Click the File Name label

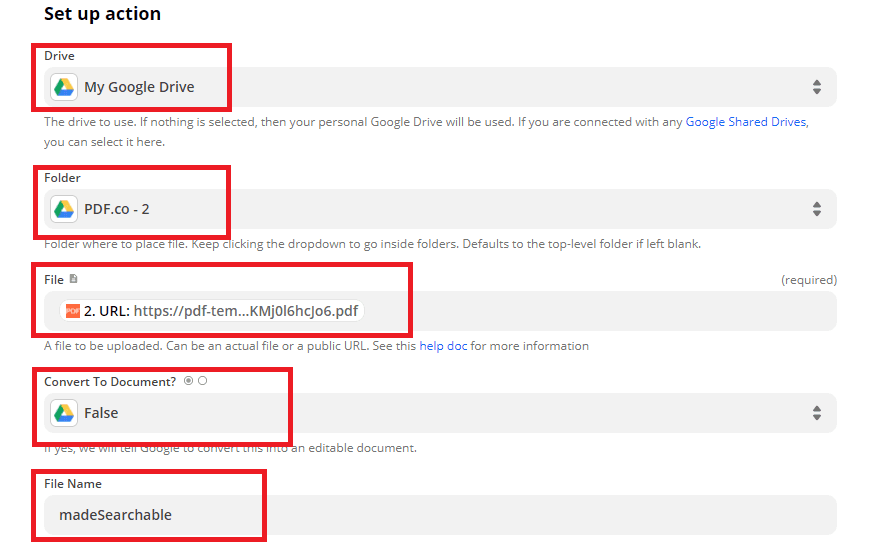[73, 484]
